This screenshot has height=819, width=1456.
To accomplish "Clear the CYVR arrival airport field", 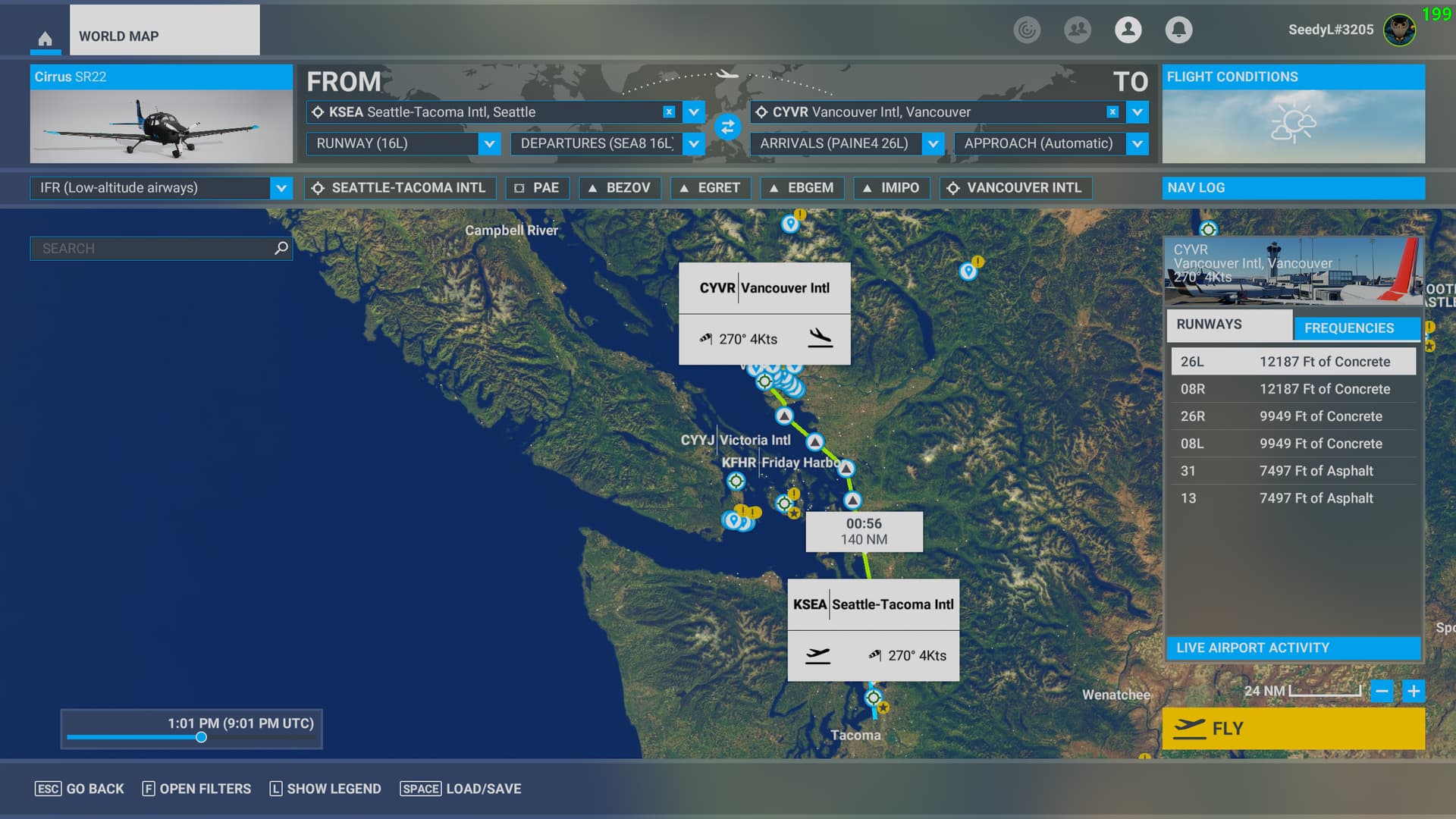I will pos(1112,112).
